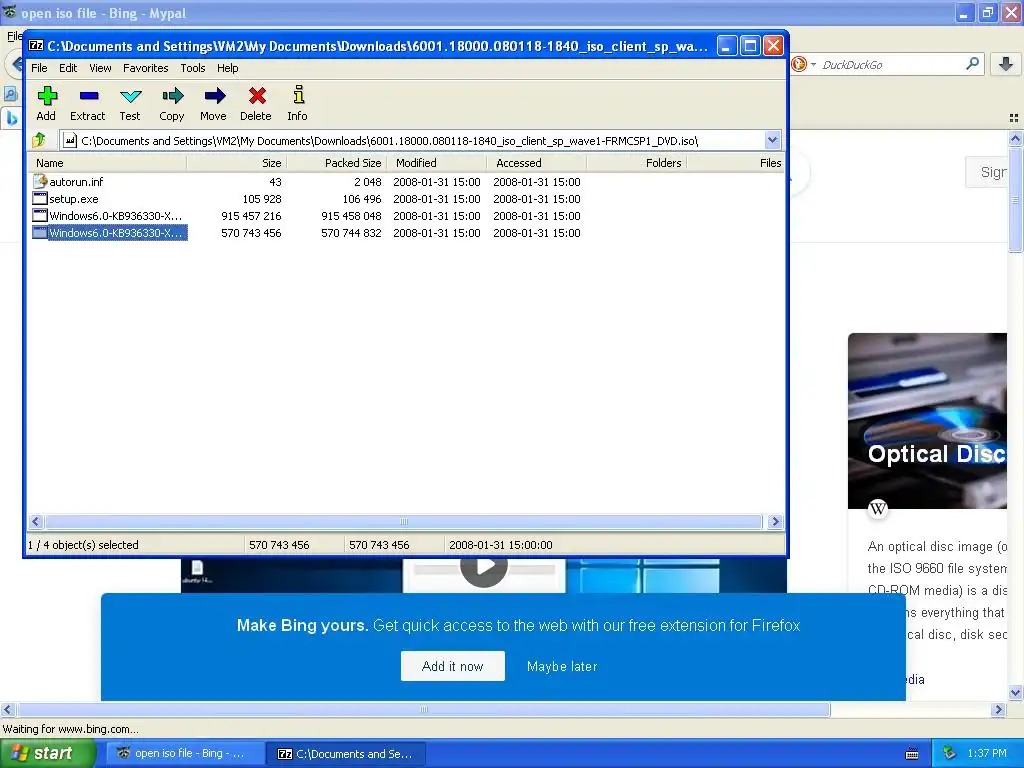This screenshot has height=768, width=1024.
Task: Click the 7z icon in title bar
Action: 36,46
